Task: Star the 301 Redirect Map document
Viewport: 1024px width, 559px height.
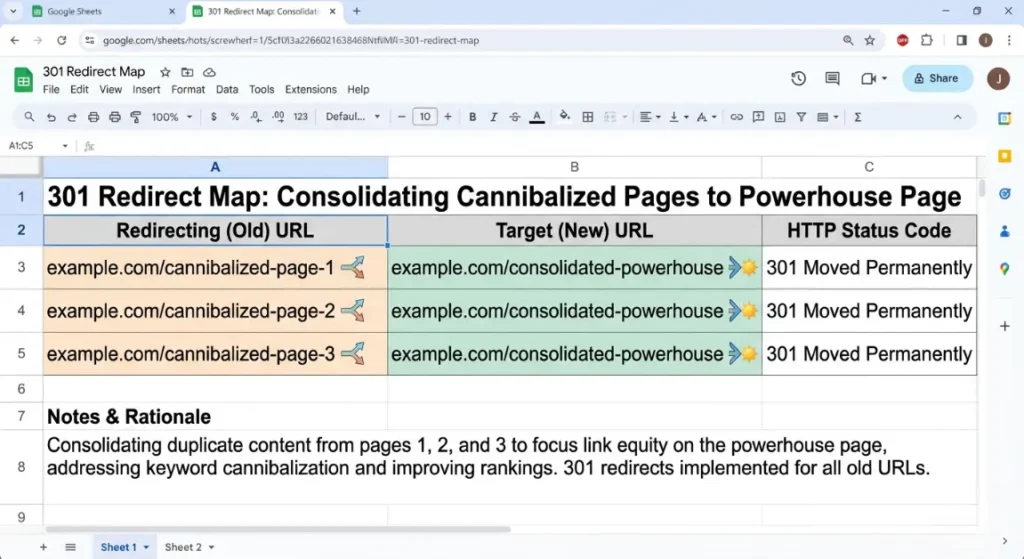Action: tap(165, 72)
